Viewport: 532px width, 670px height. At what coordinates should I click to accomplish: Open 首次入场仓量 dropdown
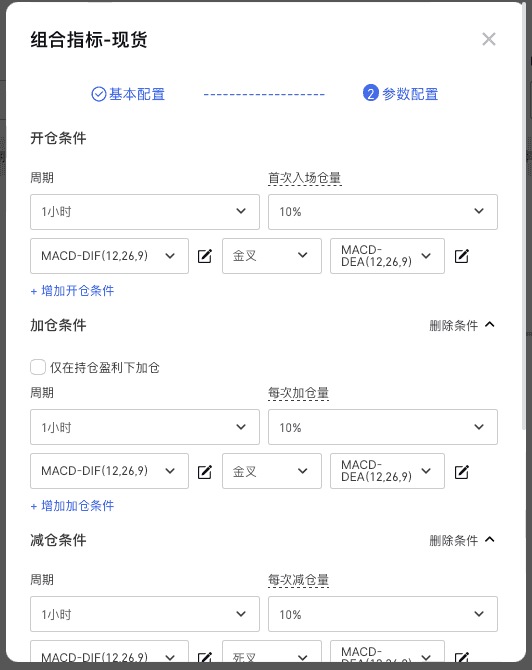383,212
